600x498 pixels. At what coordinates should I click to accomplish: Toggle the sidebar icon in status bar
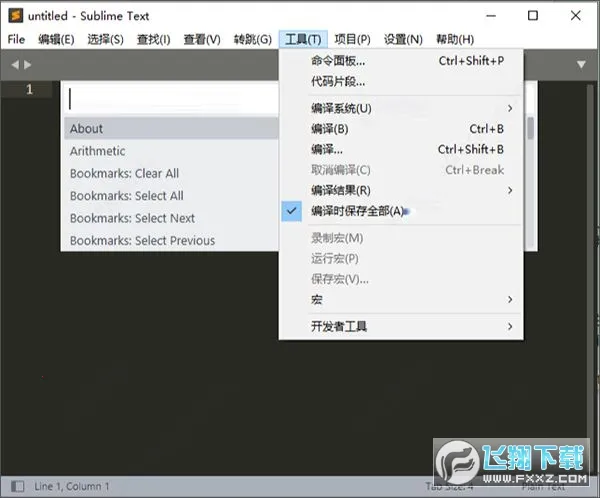pos(17,487)
